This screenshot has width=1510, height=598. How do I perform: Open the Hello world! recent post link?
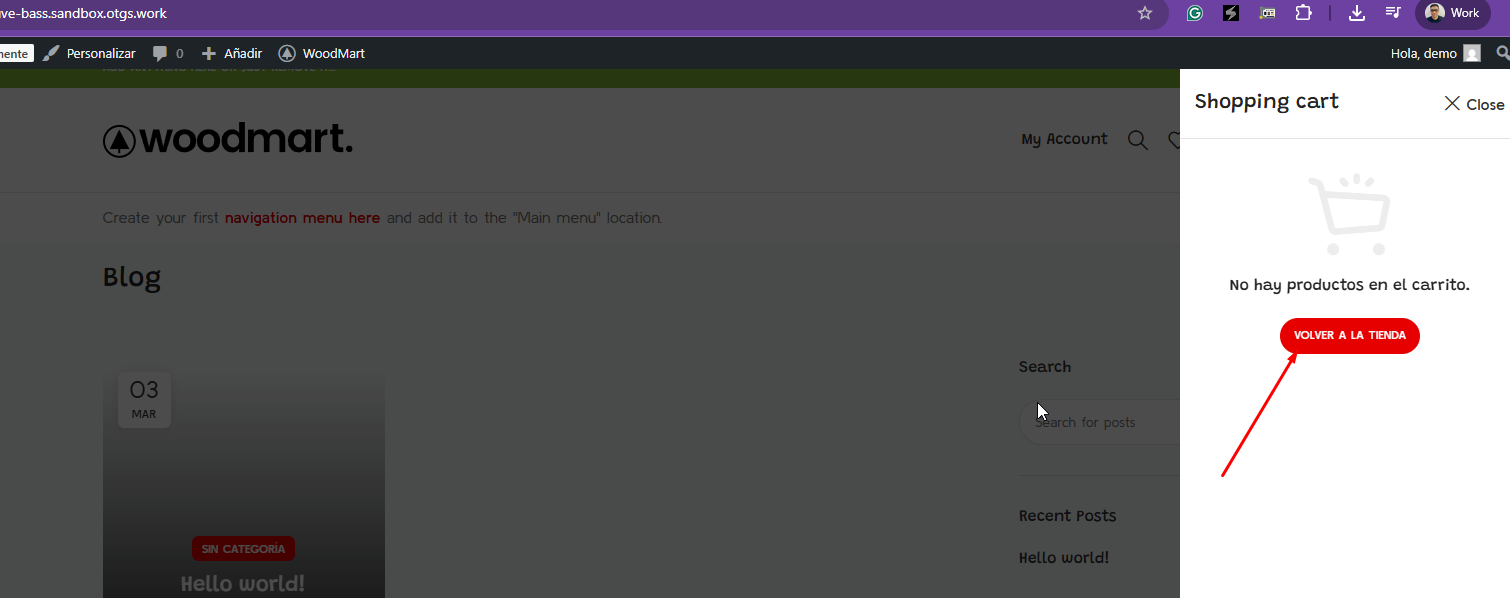pyautogui.click(x=1064, y=558)
